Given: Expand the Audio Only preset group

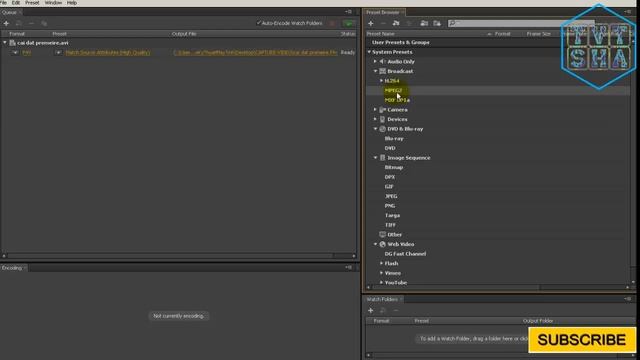Looking at the screenshot, I should tap(375, 61).
